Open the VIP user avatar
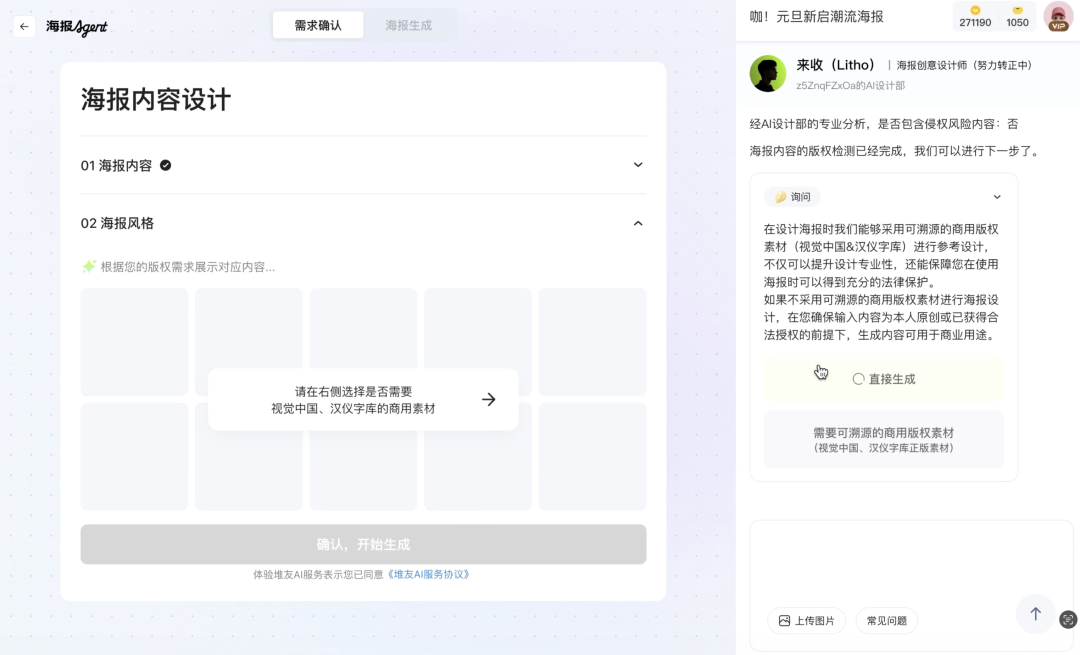Image resolution: width=1080 pixels, height=655 pixels. (1057, 17)
